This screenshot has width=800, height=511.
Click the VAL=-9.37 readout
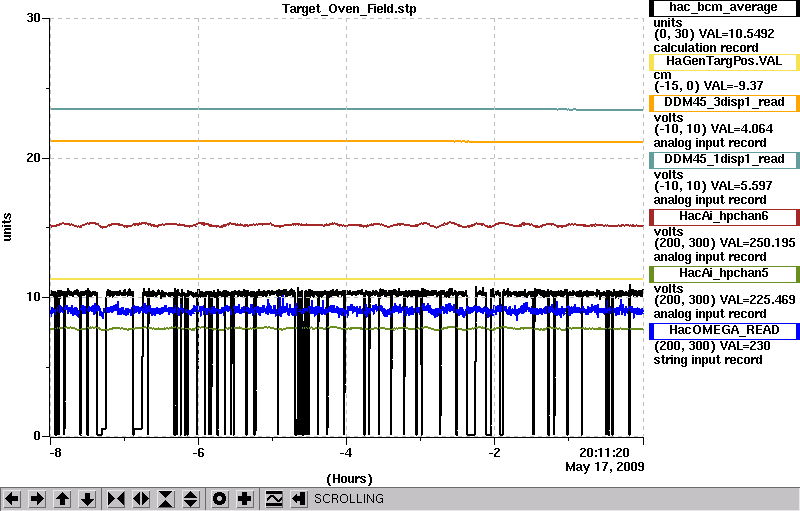[x=735, y=86]
